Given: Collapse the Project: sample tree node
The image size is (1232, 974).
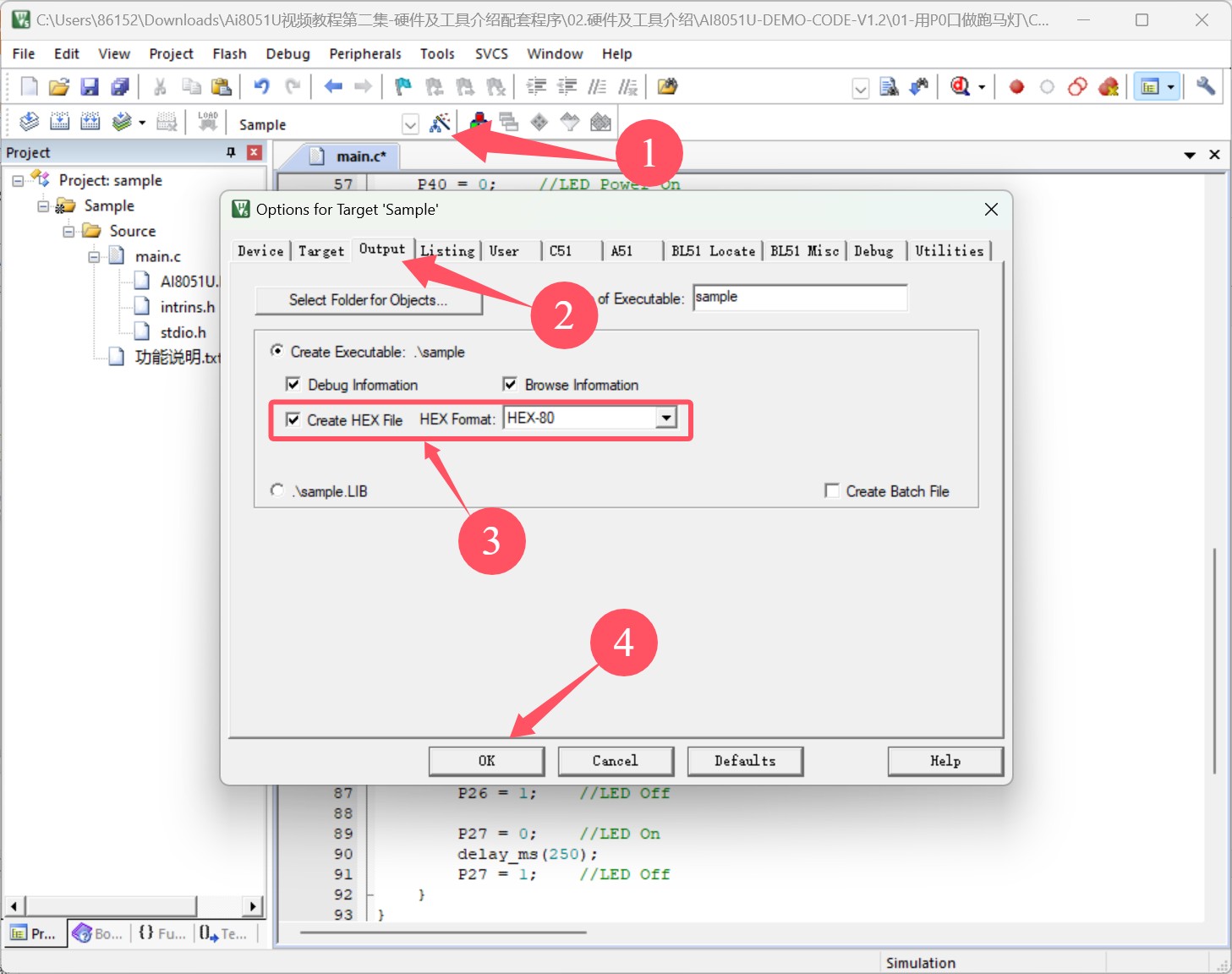Looking at the screenshot, I should coord(18,181).
